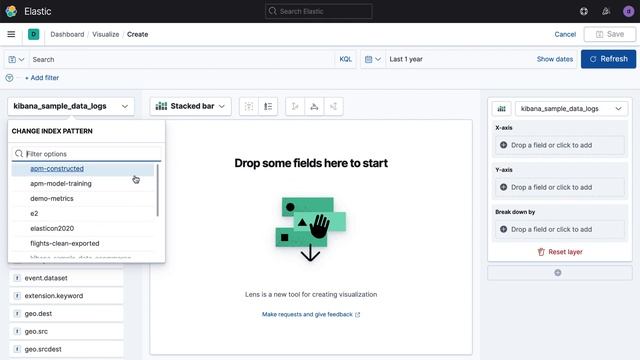Image resolution: width=640 pixels, height=360 pixels.
Task: Click the index pattern list scrollbar
Action: tap(158, 190)
